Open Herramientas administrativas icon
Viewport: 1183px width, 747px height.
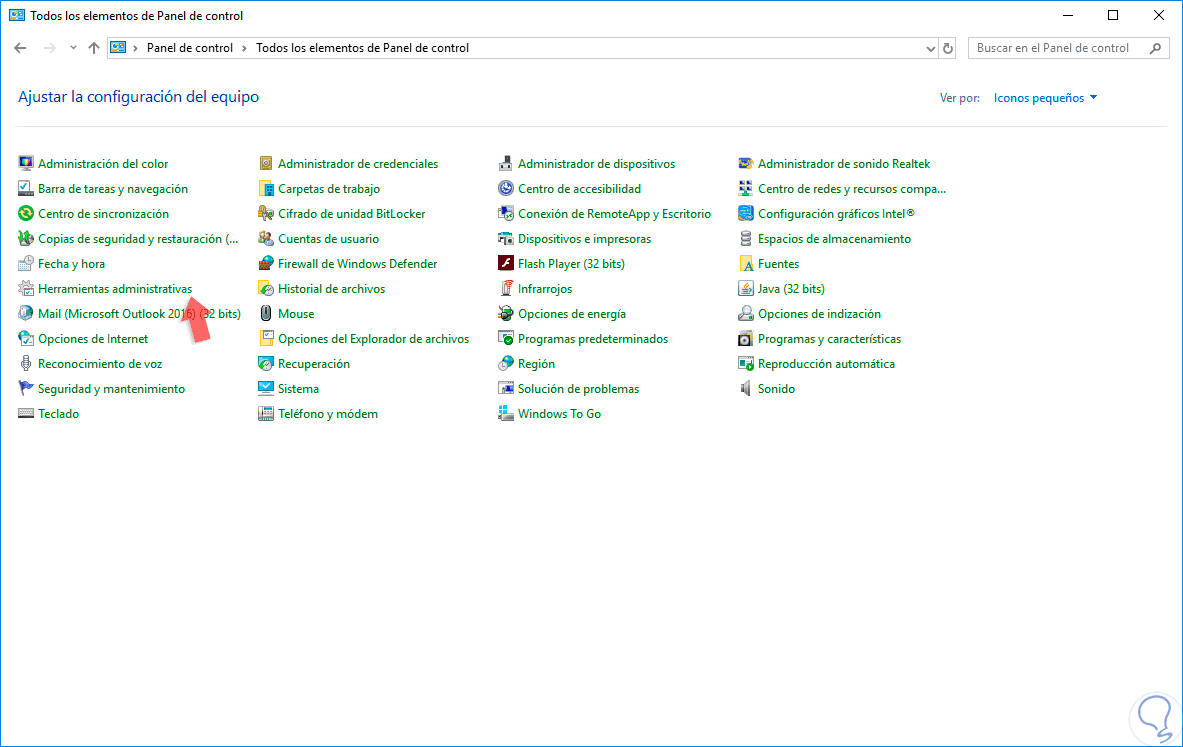coord(26,289)
